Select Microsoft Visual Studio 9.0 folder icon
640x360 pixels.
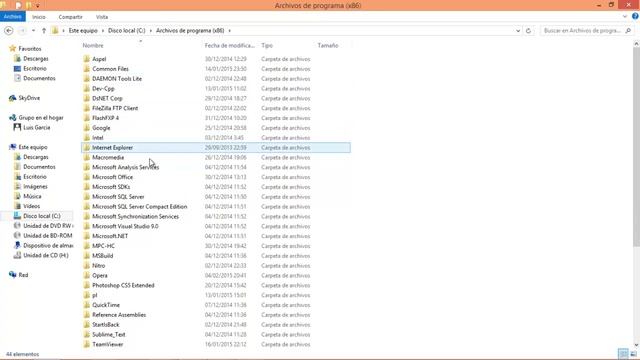click(x=87, y=226)
